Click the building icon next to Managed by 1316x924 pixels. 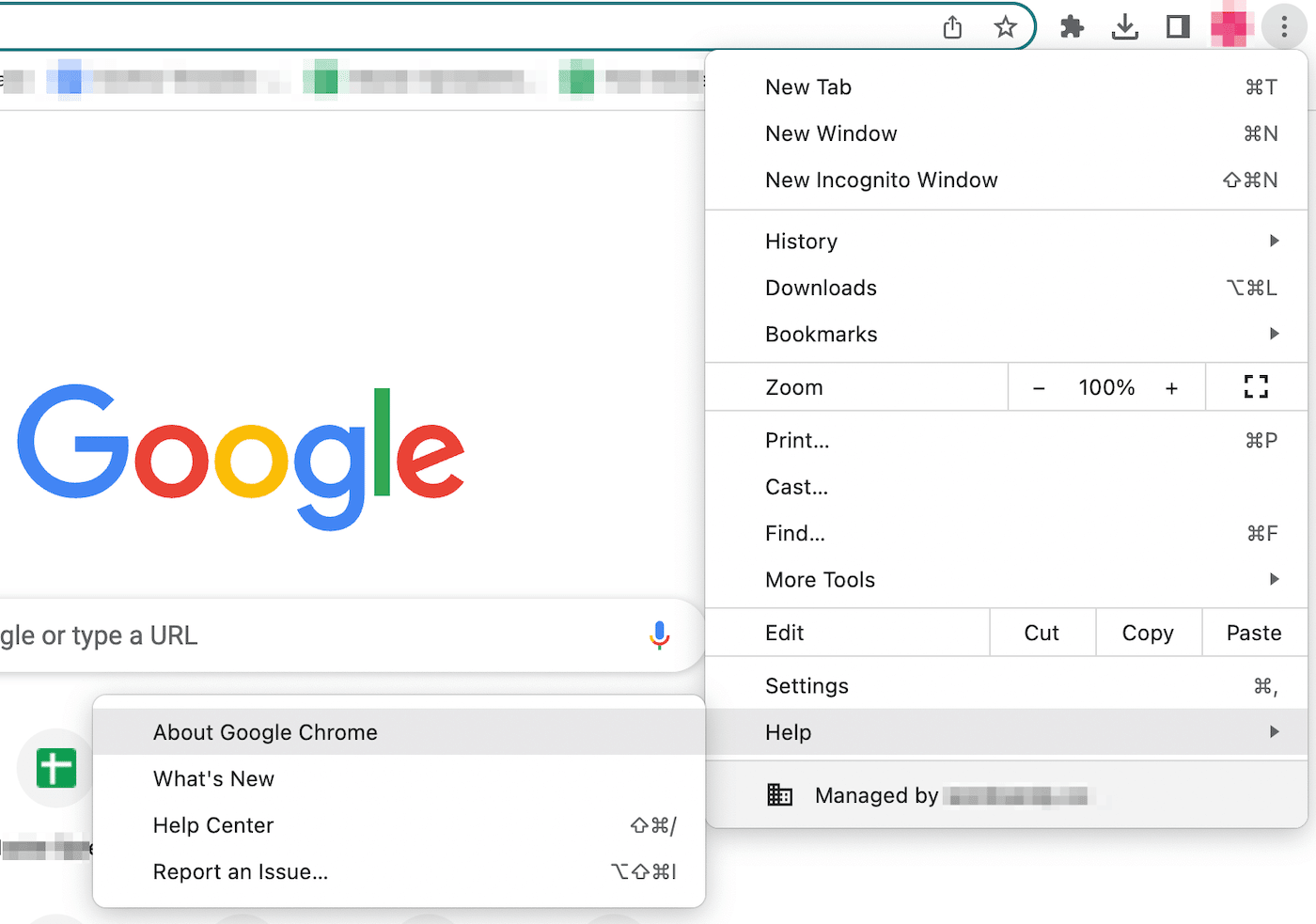point(780,795)
